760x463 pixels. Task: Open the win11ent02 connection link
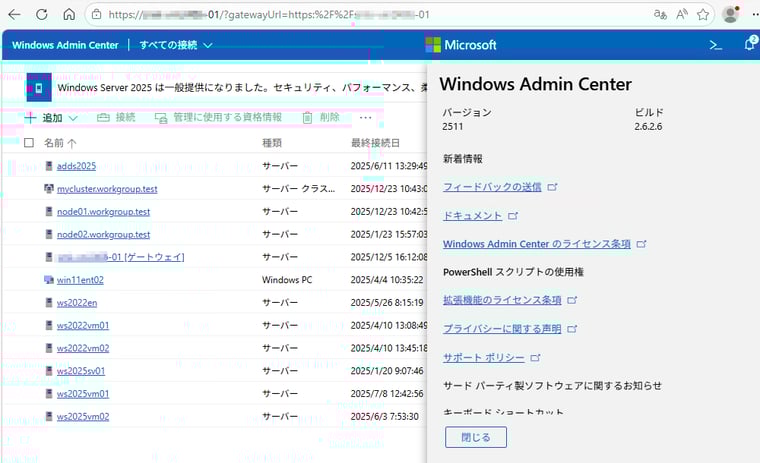pyautogui.click(x=80, y=280)
